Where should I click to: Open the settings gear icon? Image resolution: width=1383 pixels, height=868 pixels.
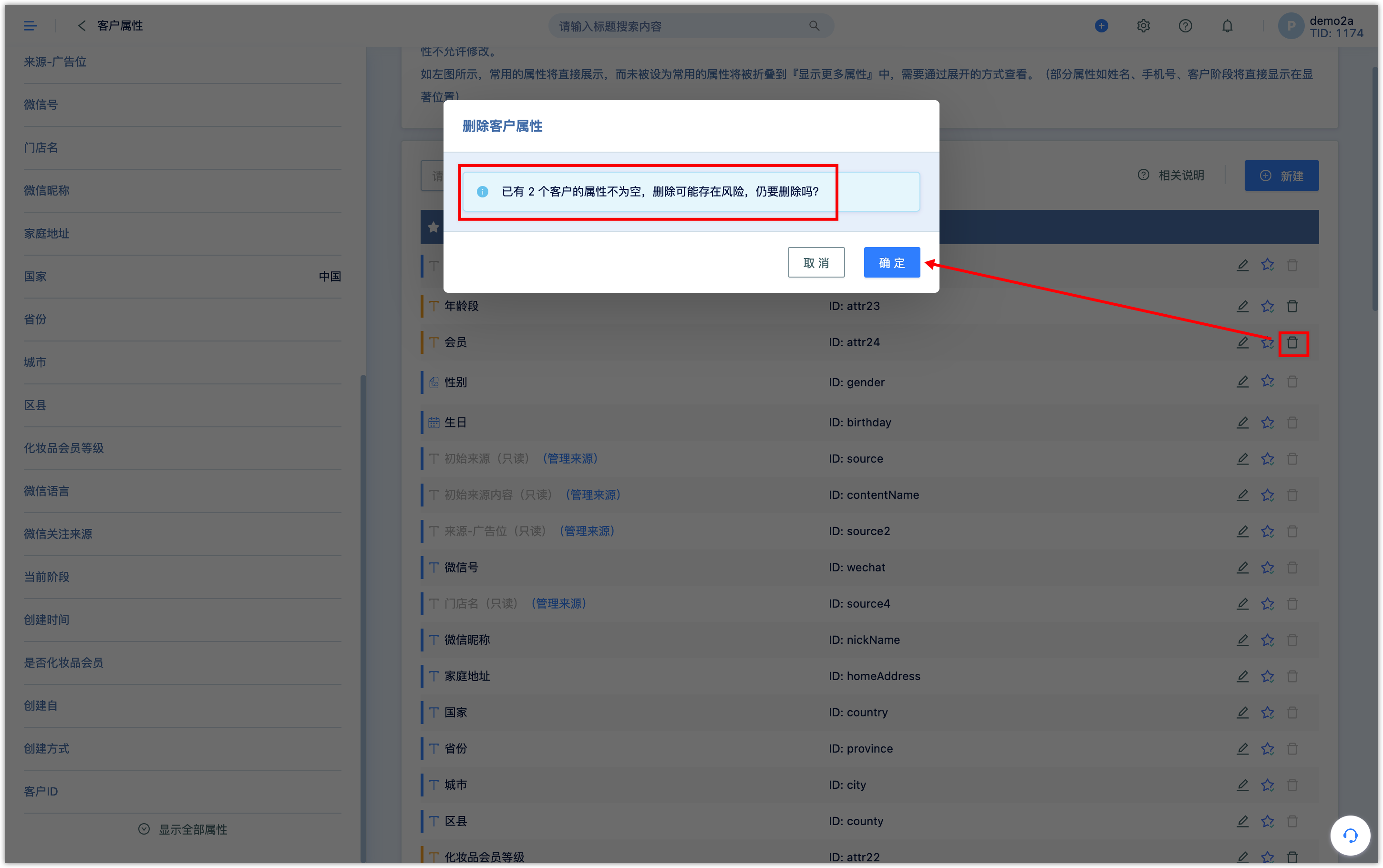(1143, 26)
